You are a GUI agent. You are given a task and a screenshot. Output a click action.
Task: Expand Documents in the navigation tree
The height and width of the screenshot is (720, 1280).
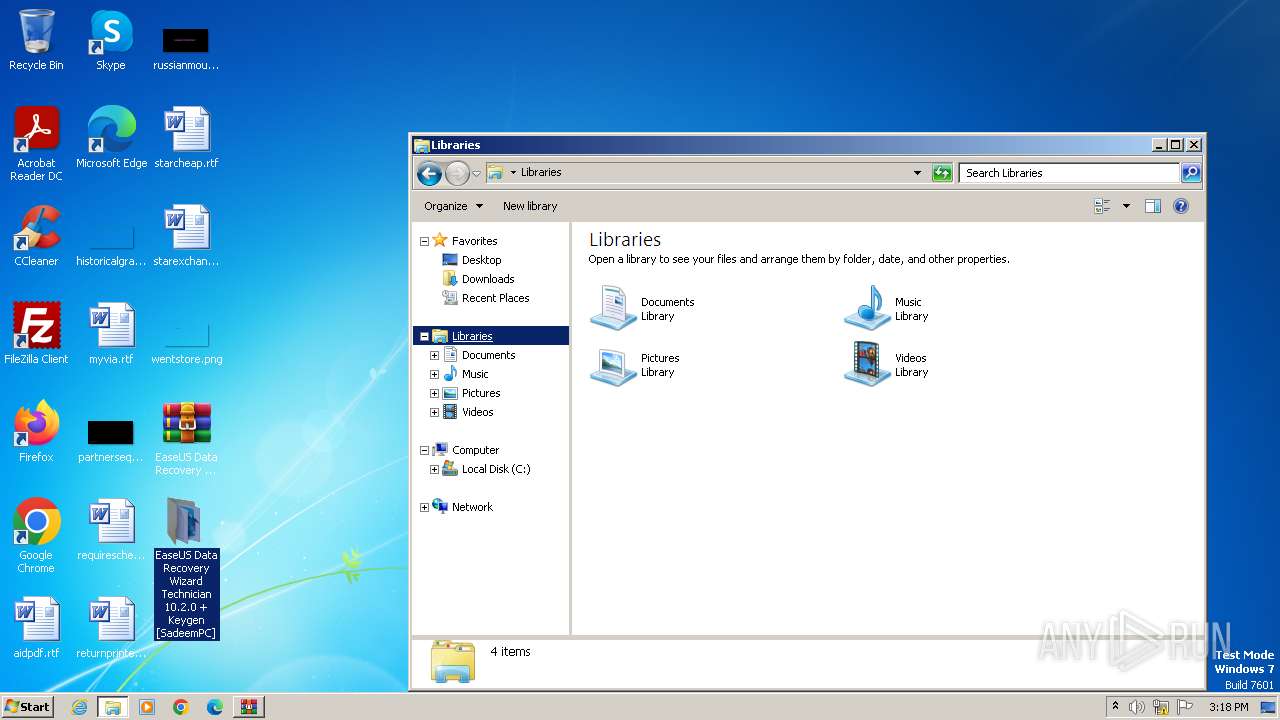click(434, 355)
